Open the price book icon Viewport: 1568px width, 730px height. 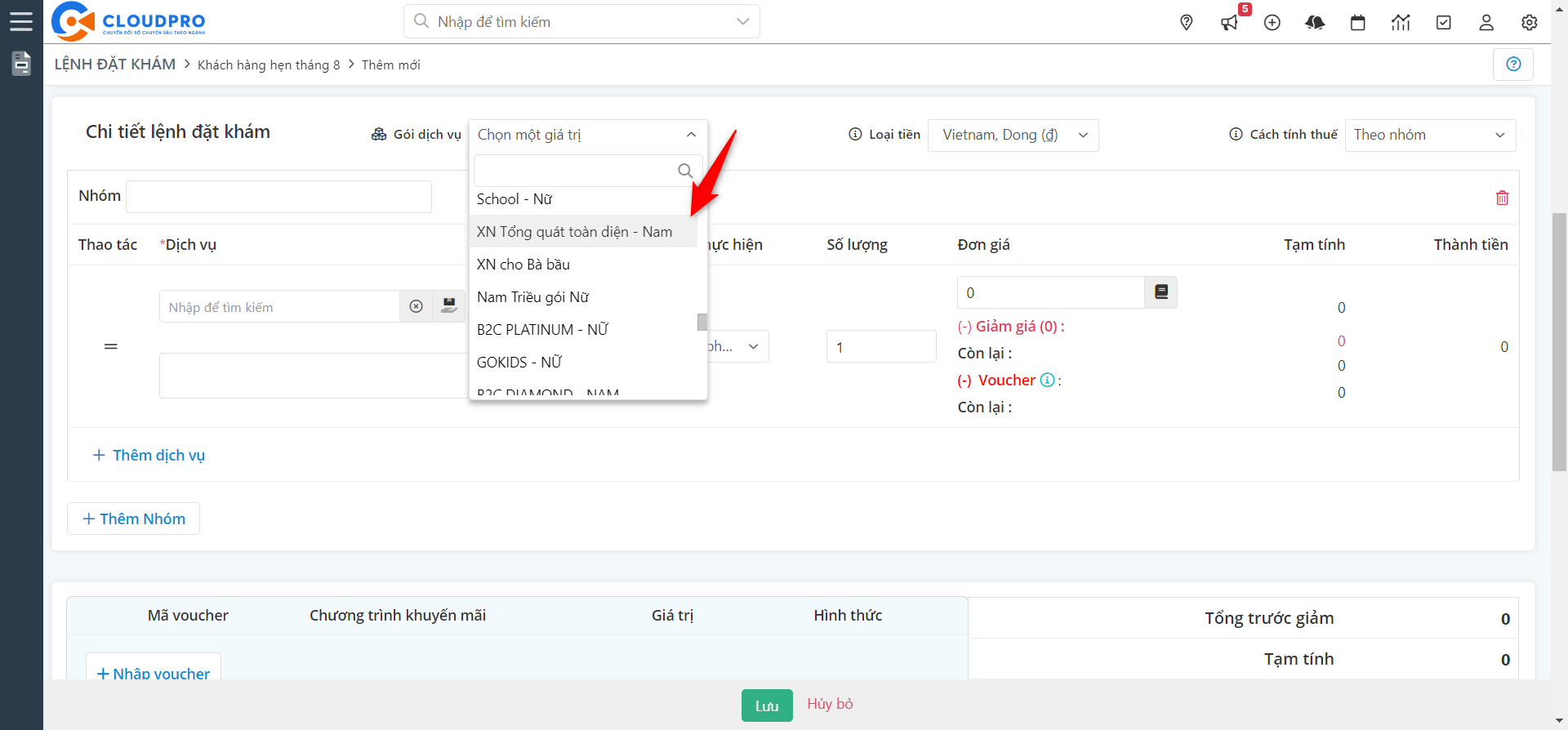click(1161, 292)
